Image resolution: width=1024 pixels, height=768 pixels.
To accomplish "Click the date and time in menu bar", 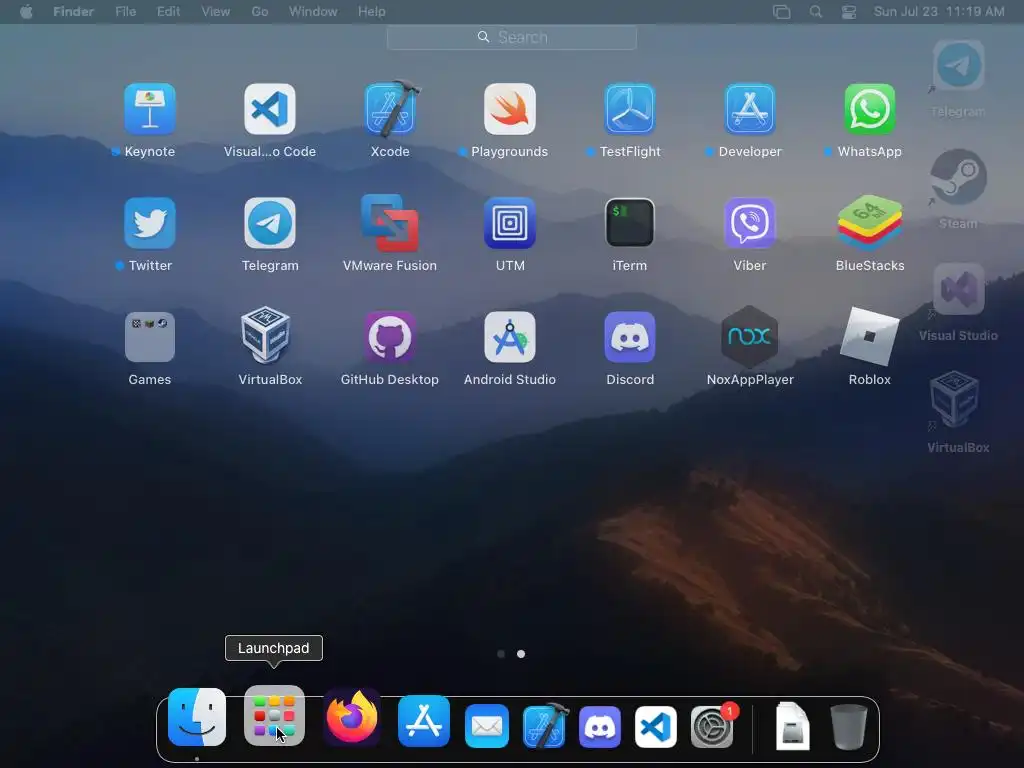I will tap(939, 12).
